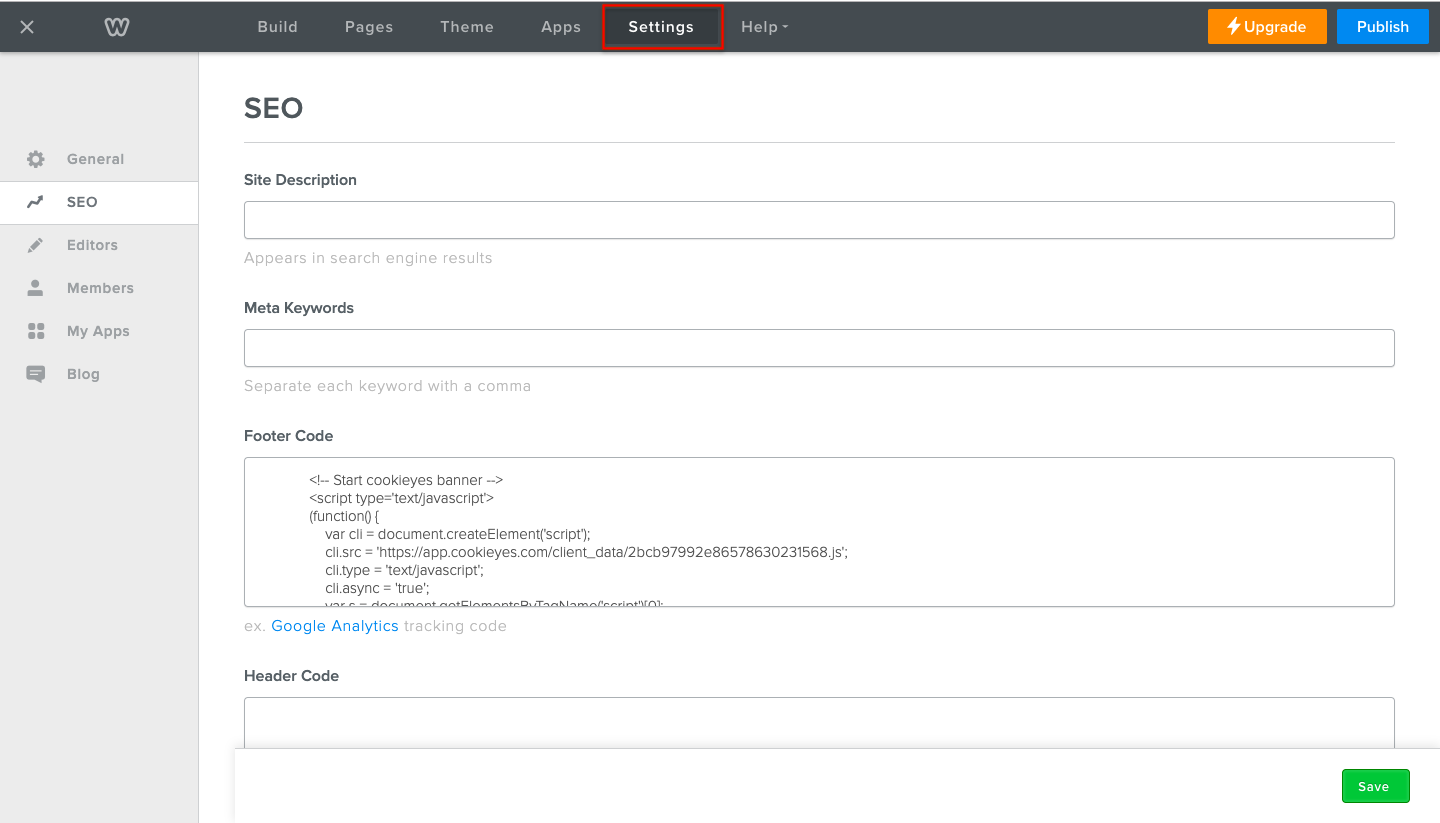Publish the site with the Publish button

[1383, 27]
